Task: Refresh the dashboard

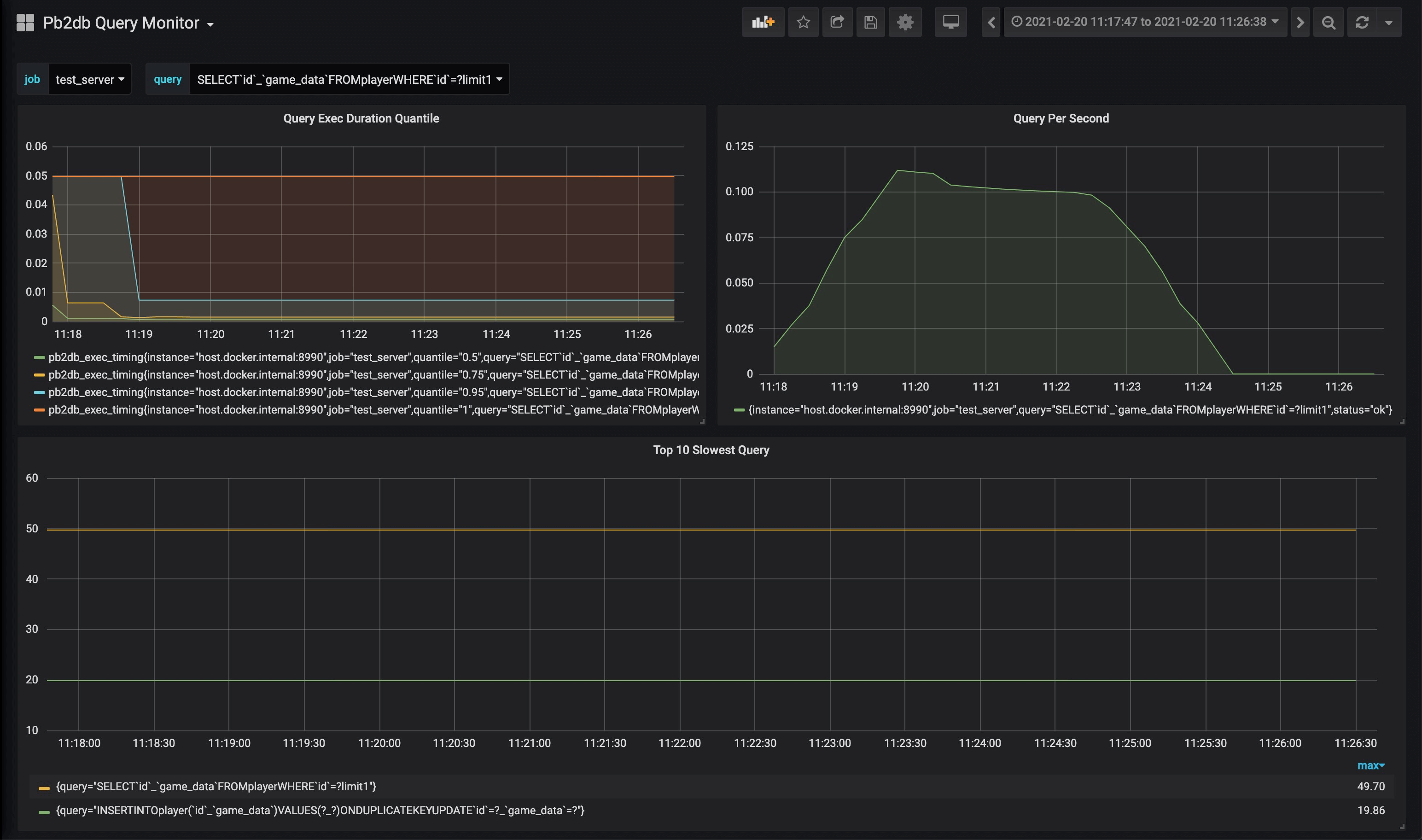Action: [x=1362, y=23]
